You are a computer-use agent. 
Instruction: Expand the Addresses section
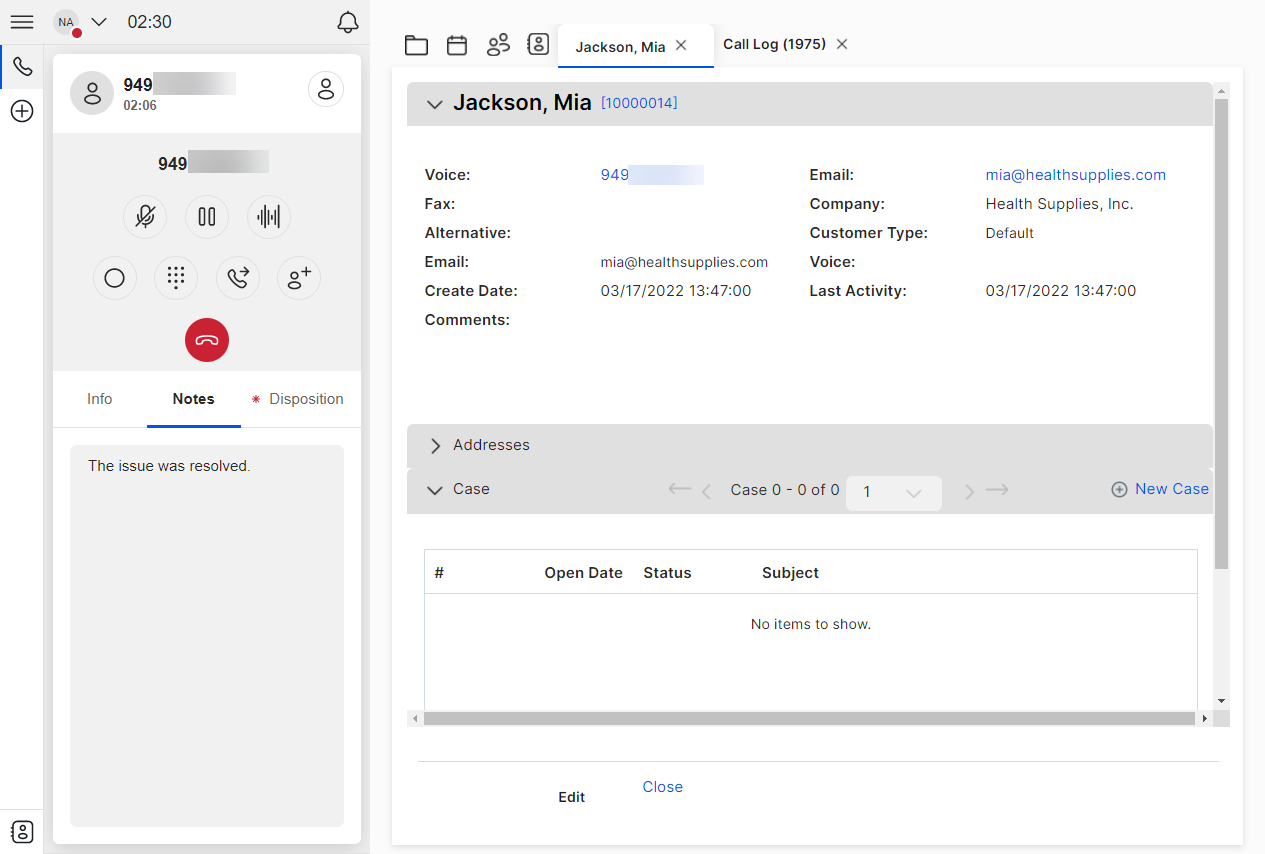pos(435,446)
